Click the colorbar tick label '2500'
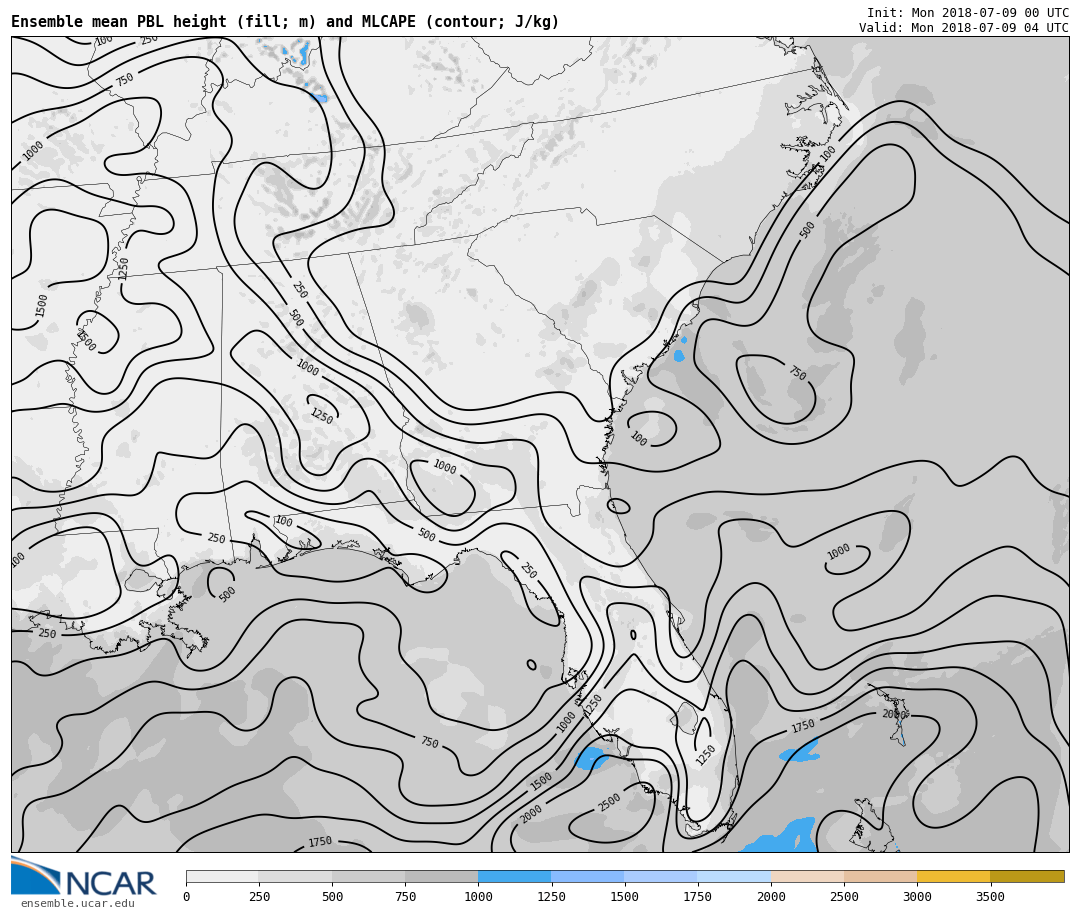 coord(844,896)
